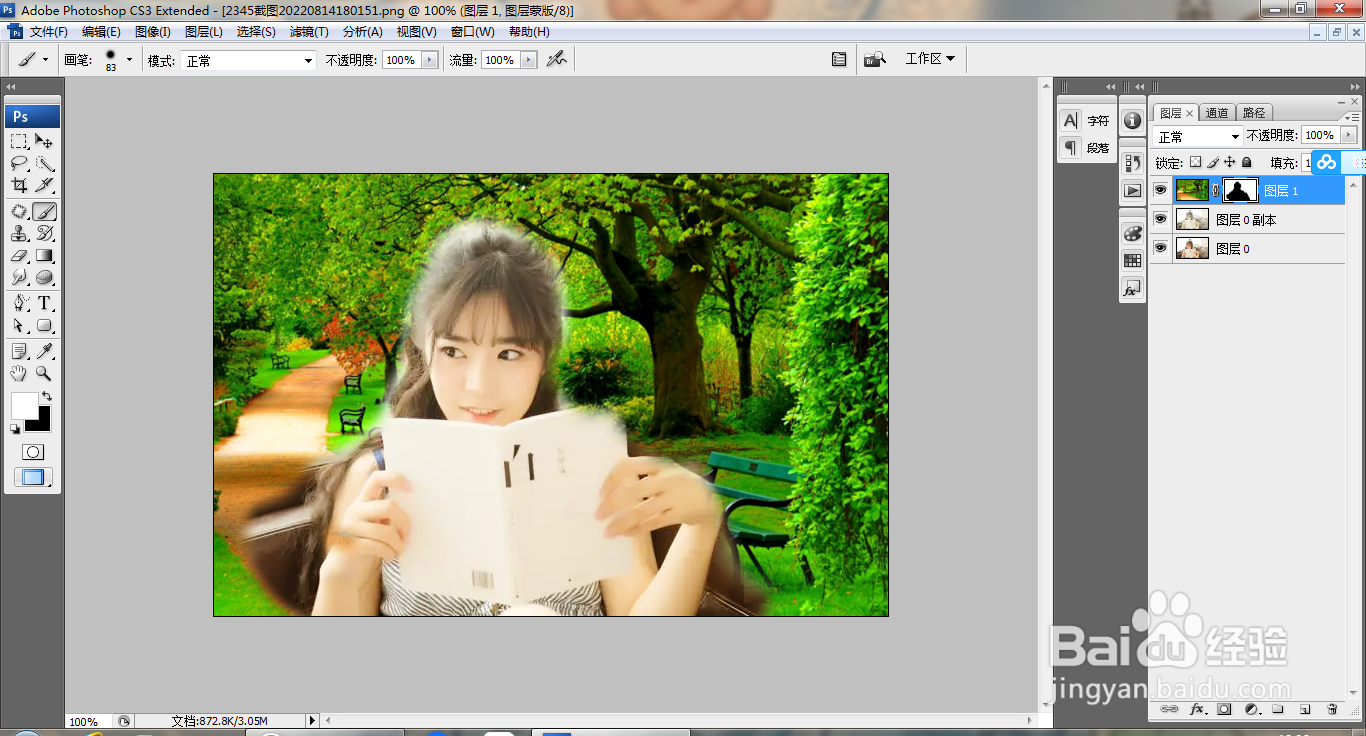Open layer blend mode dropdown
The width and height of the screenshot is (1366, 736).
1197,136
